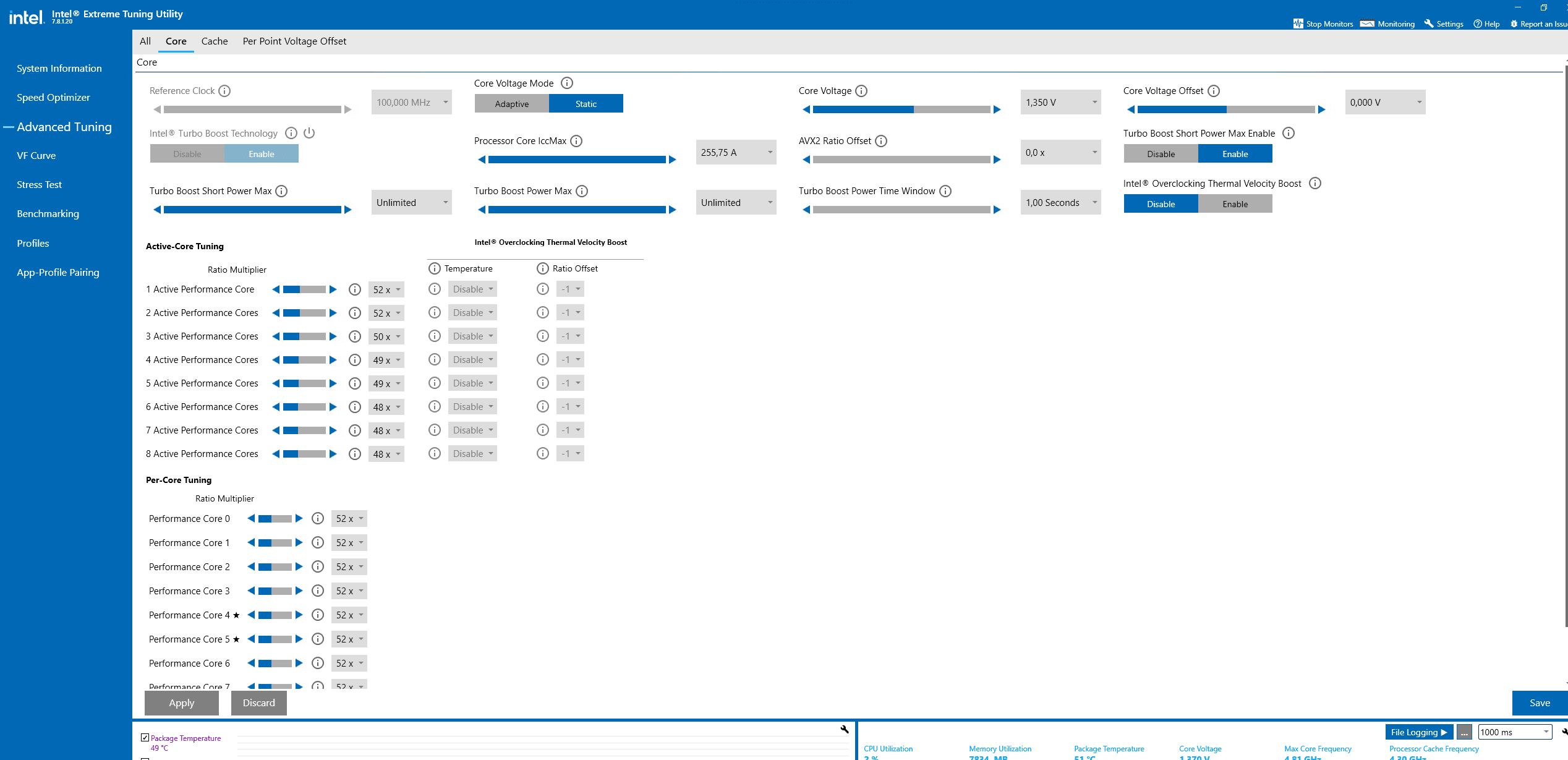Click the browse ellipsis button near File Logging
This screenshot has height=760, width=1568.
pos(1464,732)
